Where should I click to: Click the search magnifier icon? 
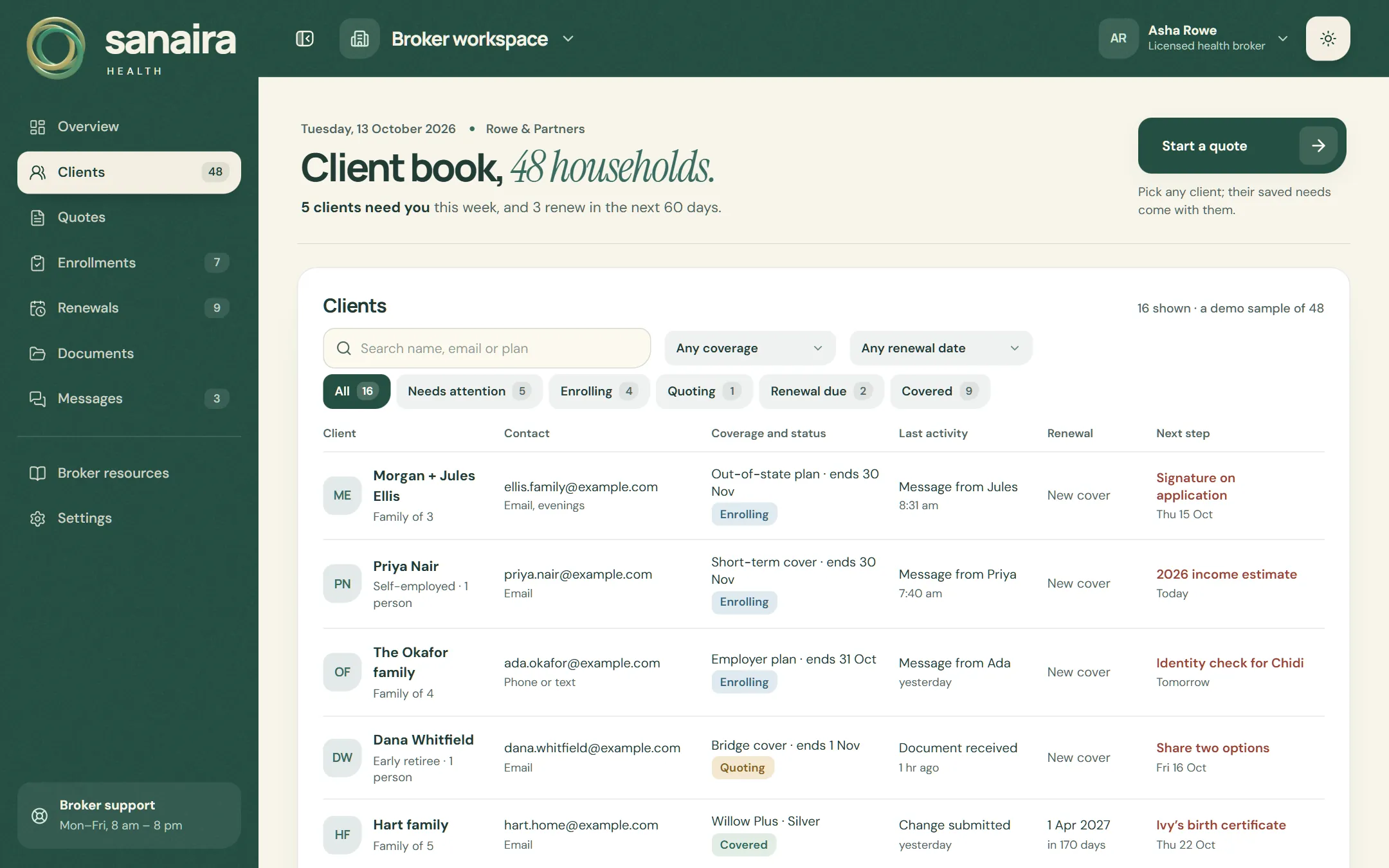point(344,348)
